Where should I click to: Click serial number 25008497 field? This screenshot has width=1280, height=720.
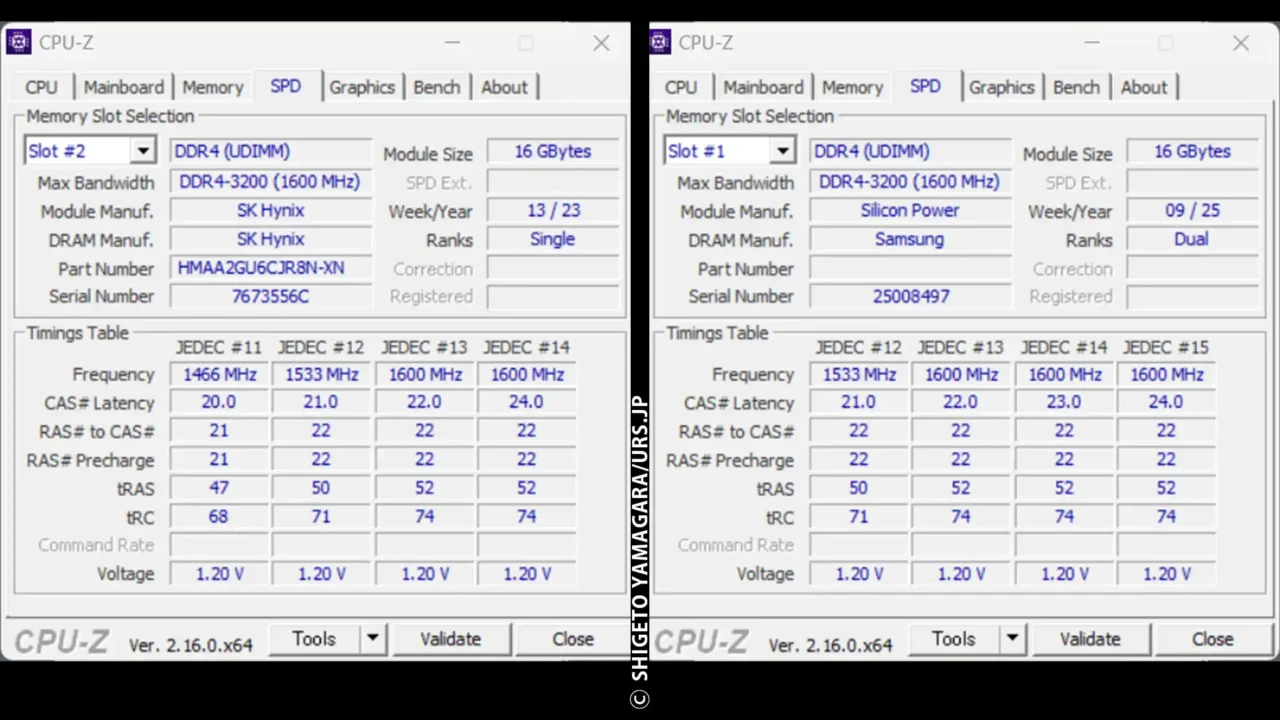910,296
